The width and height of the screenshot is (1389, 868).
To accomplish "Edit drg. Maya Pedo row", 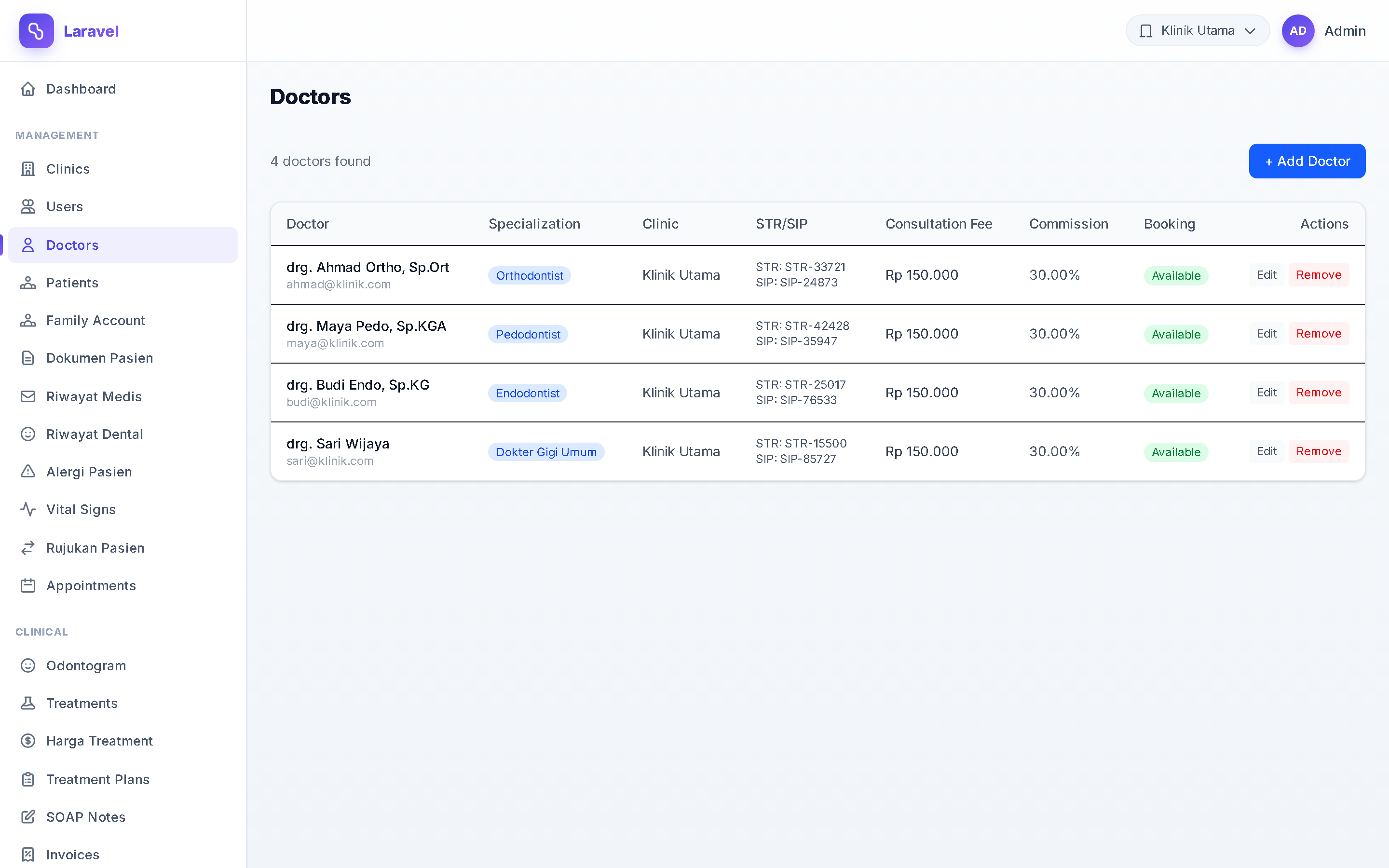I will pyautogui.click(x=1266, y=334).
